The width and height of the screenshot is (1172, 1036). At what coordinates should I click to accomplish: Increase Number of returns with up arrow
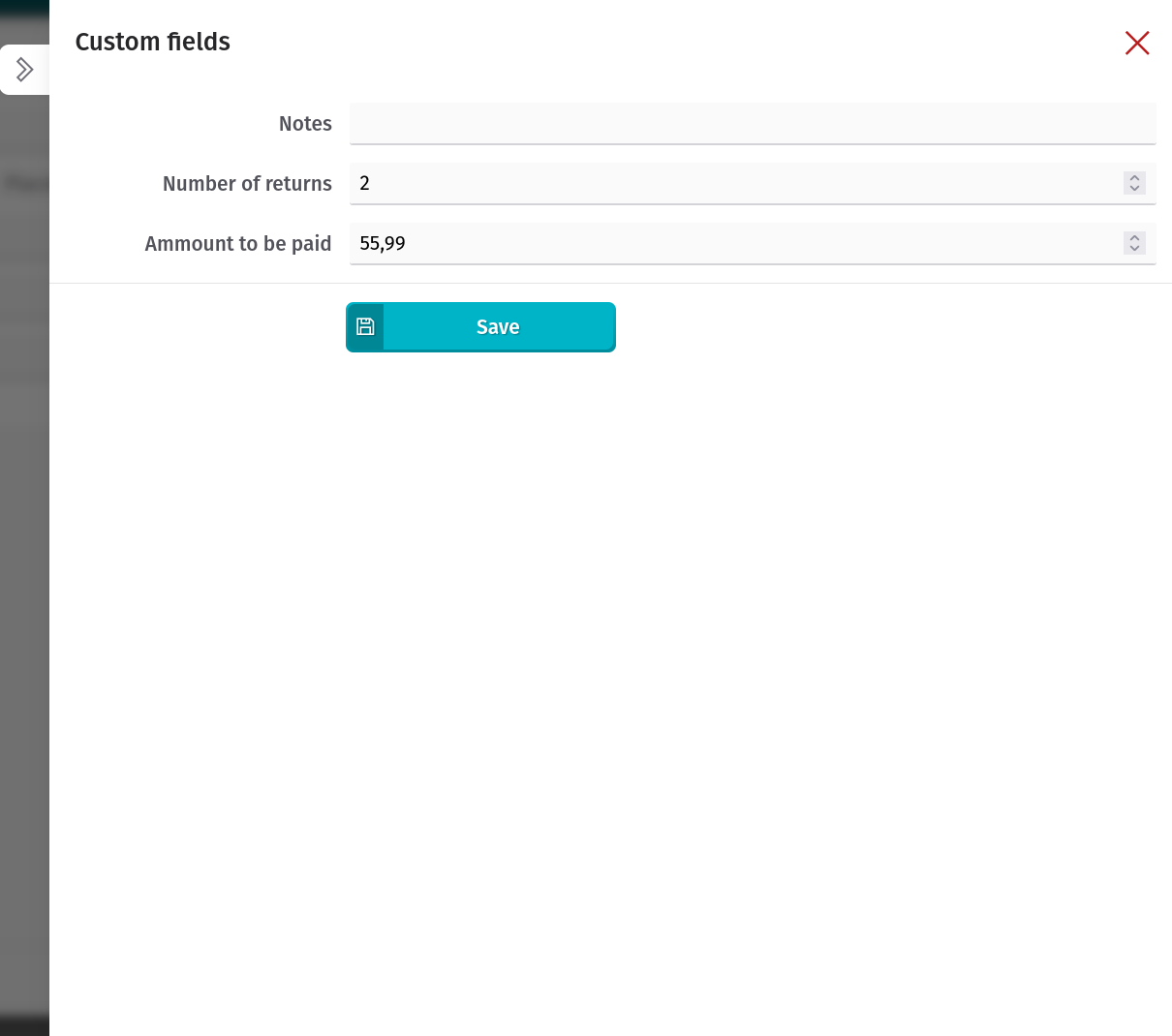click(1135, 177)
